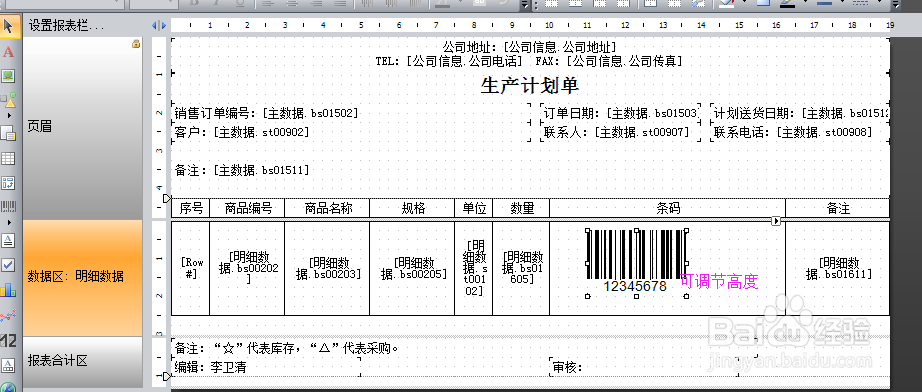Select the 可调节高度 magenta text
Screen dimensions: 922x392
point(719,282)
